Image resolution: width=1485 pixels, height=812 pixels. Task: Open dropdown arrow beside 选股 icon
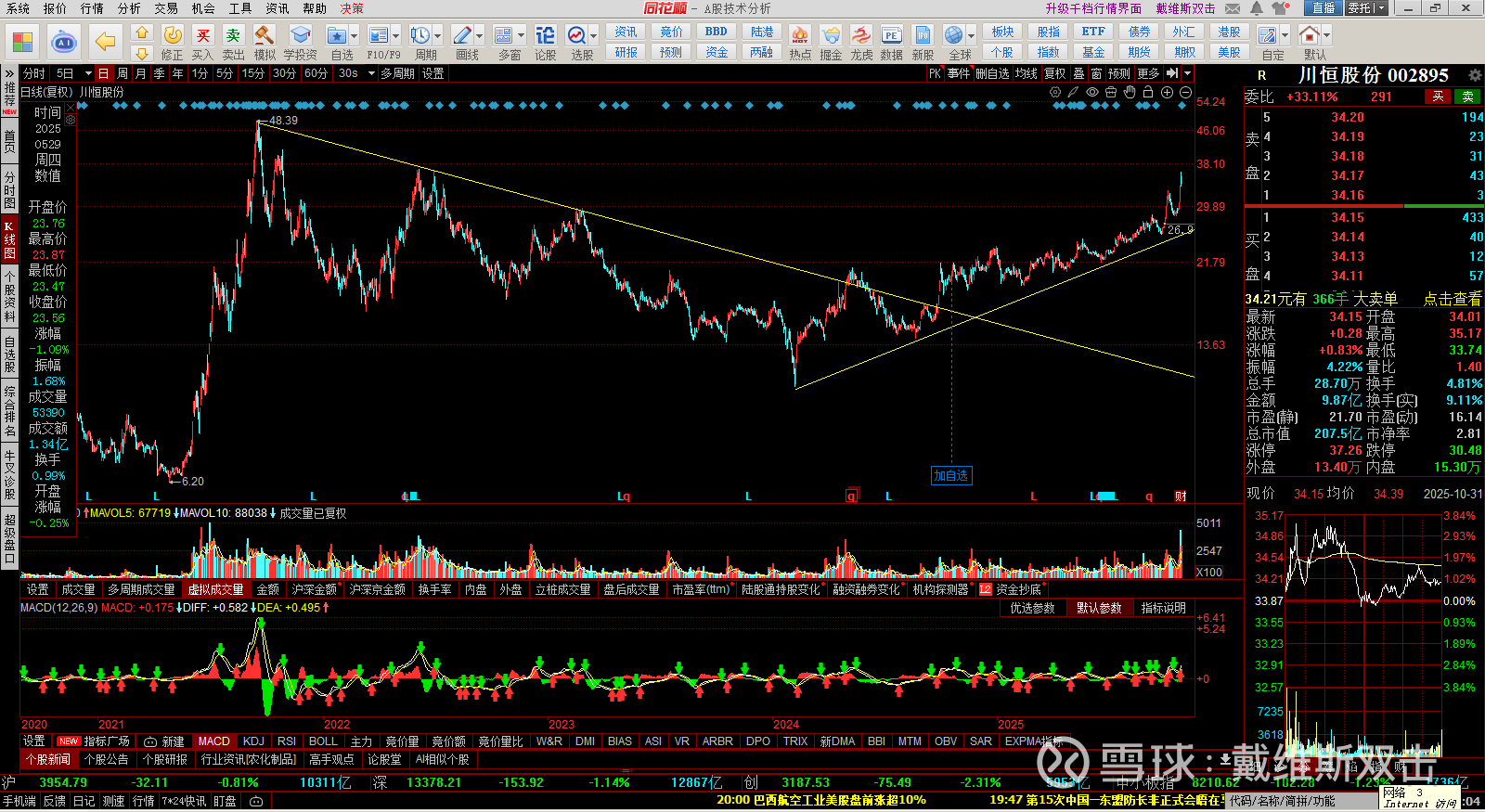pyautogui.click(x=594, y=36)
